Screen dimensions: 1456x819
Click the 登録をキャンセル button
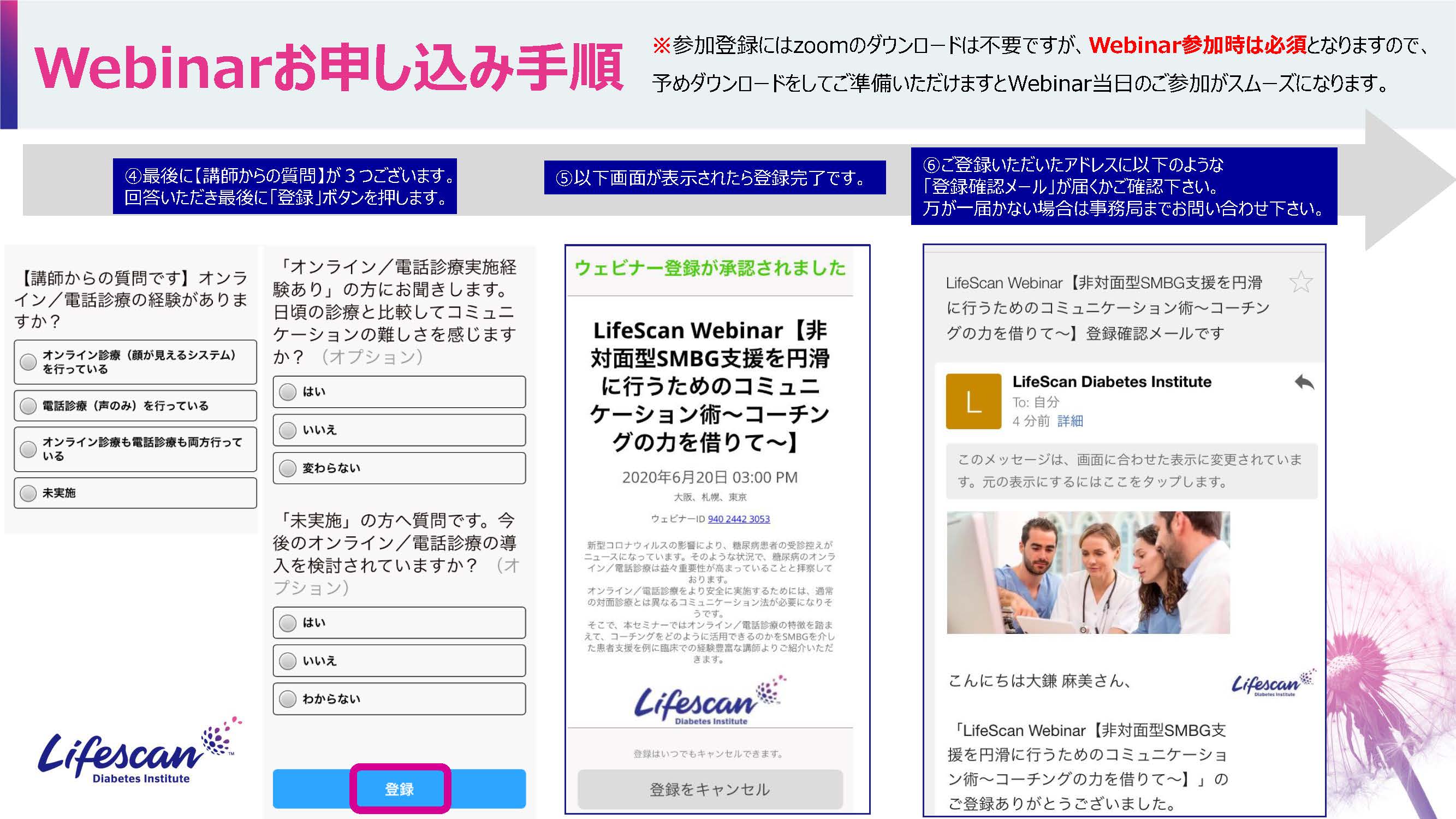[710, 789]
